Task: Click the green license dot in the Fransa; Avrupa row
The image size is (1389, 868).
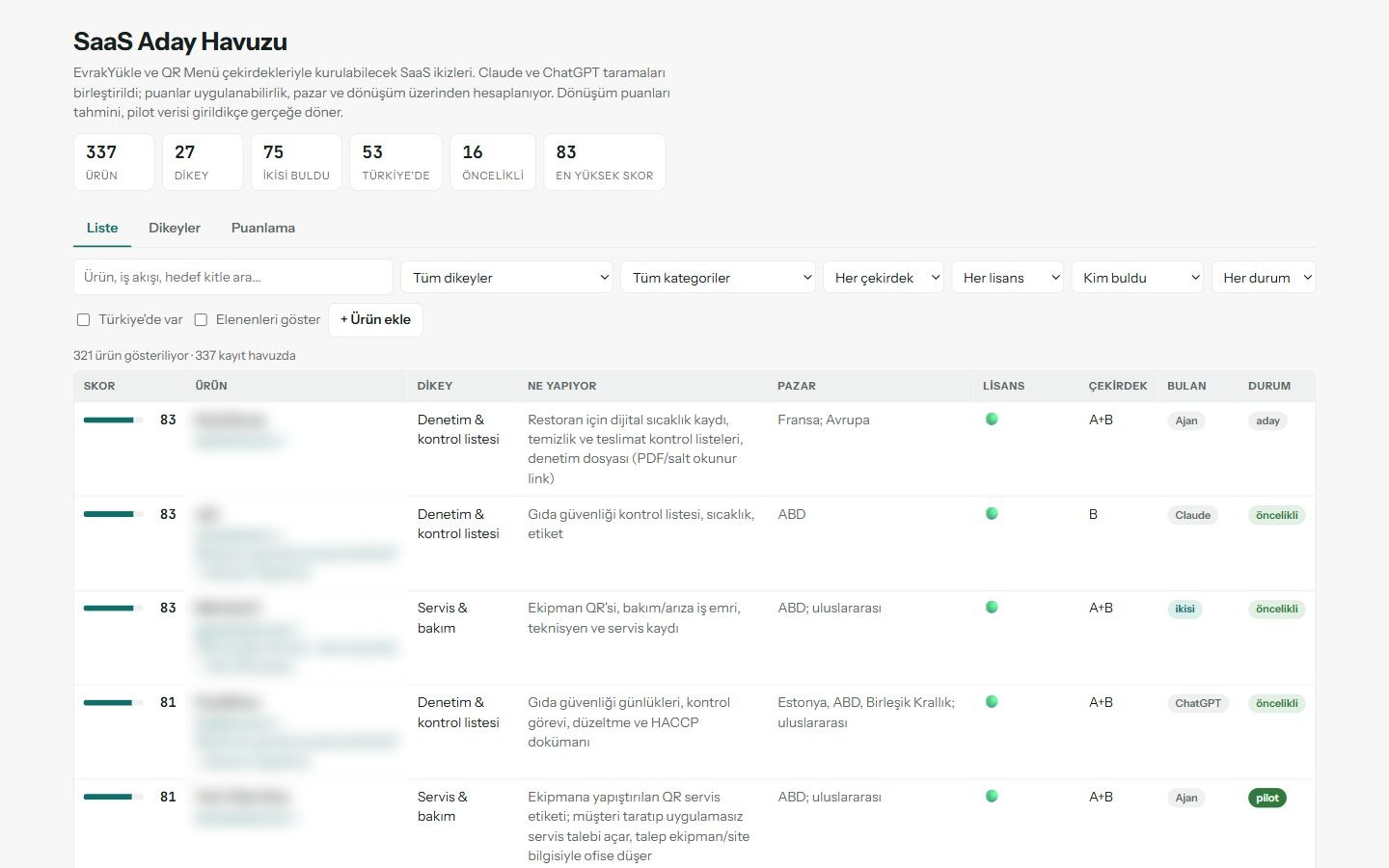Action: pyautogui.click(x=992, y=420)
